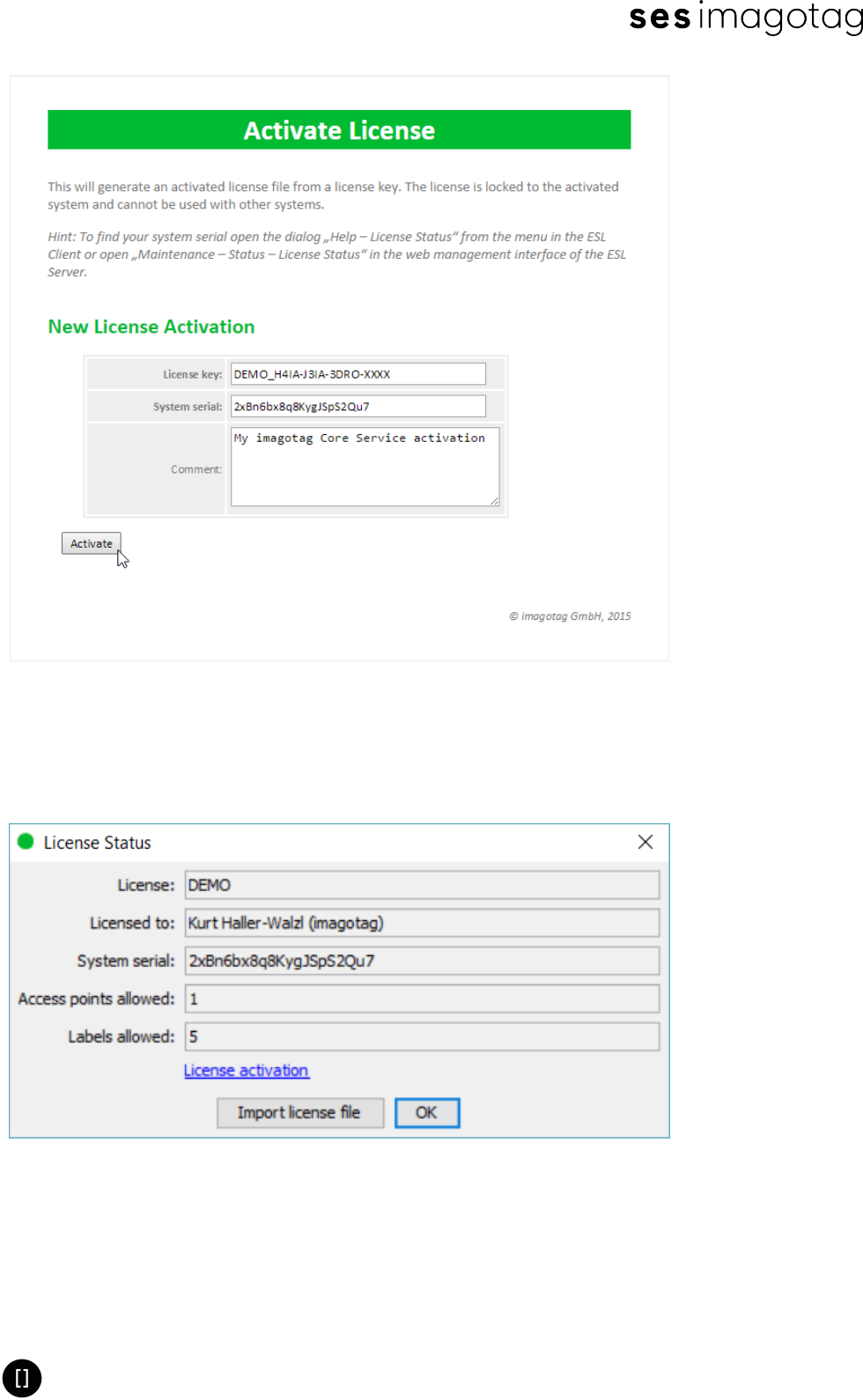This screenshot has height=1400, width=863.
Task: Click the hint paragraph starting with Hint: To find
Action: pyautogui.click(x=337, y=254)
